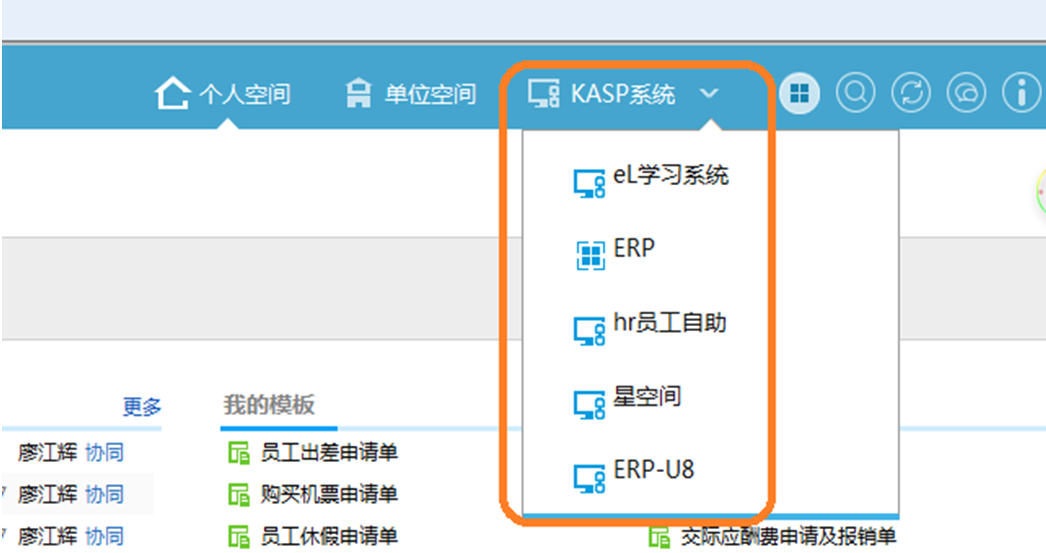Click the grid apps icon in header
Image resolution: width=1046 pixels, height=553 pixels.
pos(798,94)
